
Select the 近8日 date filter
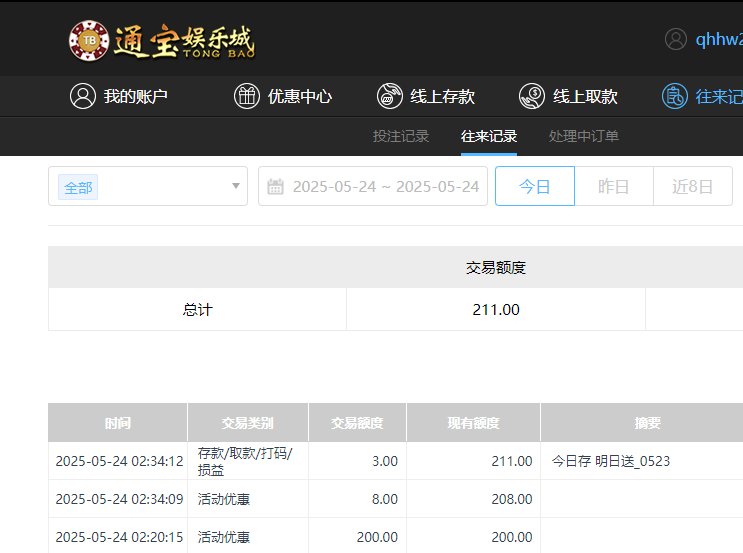(x=692, y=186)
